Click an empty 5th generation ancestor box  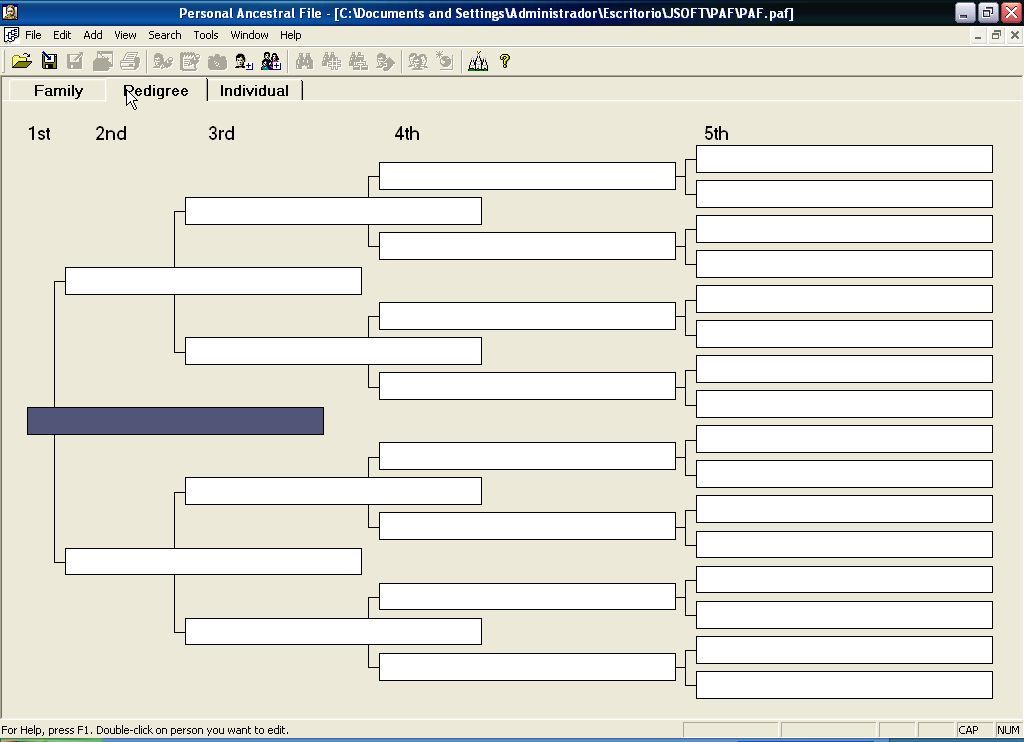[843, 159]
